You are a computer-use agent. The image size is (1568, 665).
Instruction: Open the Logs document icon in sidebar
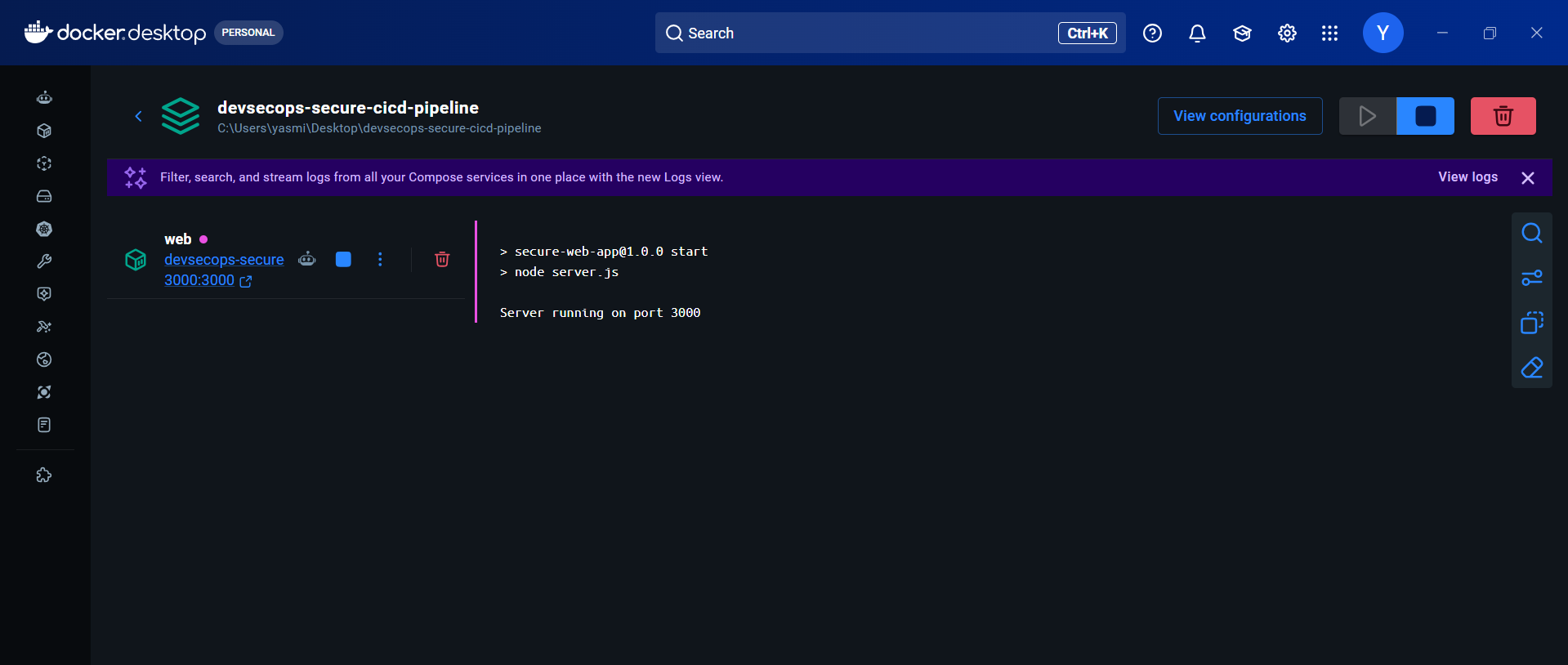pyautogui.click(x=44, y=425)
